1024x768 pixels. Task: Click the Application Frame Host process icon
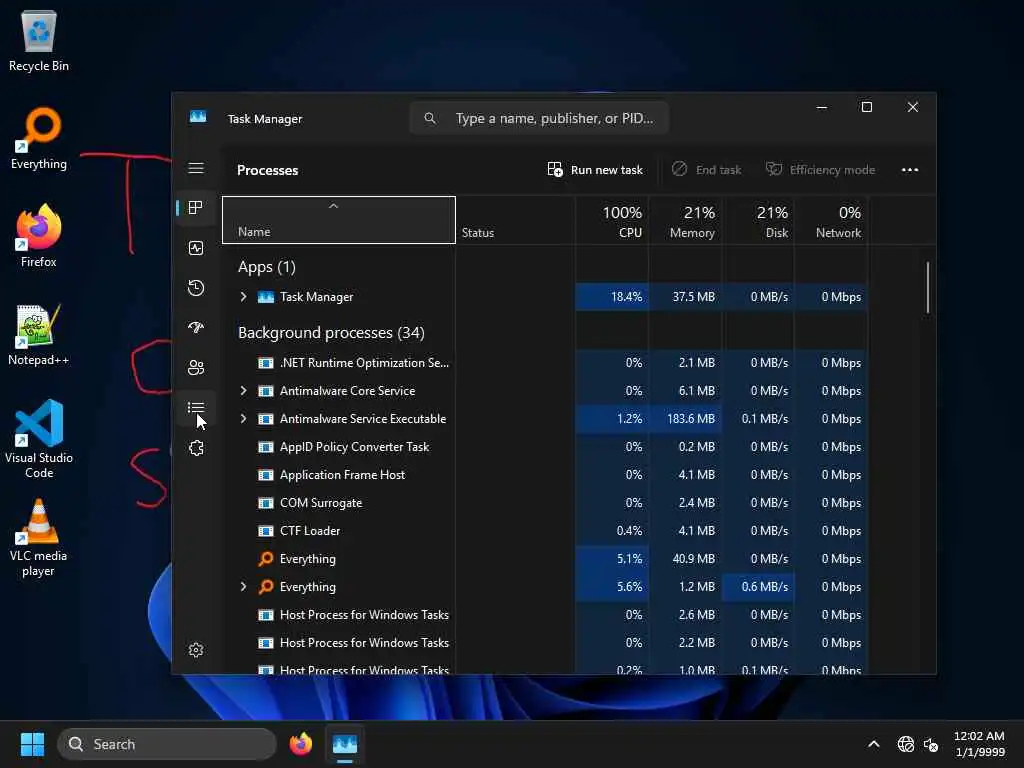[266, 475]
